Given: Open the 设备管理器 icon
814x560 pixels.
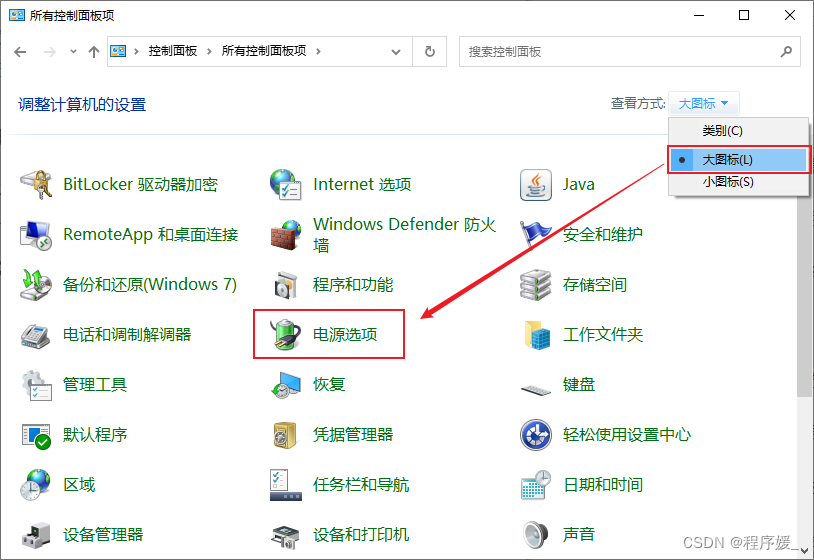Looking at the screenshot, I should click(x=36, y=535).
